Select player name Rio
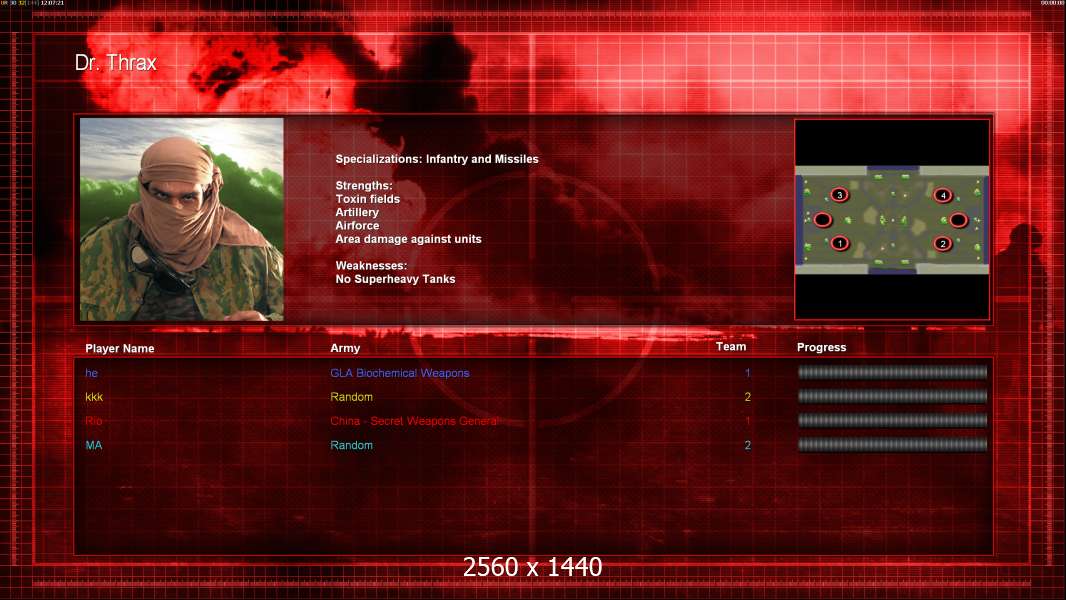Viewport: 1066px width, 600px height. 94,421
